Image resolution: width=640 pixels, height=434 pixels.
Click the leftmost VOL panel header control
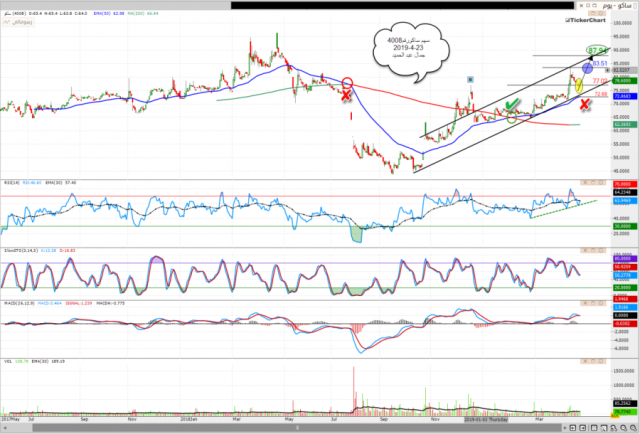(x=585, y=361)
